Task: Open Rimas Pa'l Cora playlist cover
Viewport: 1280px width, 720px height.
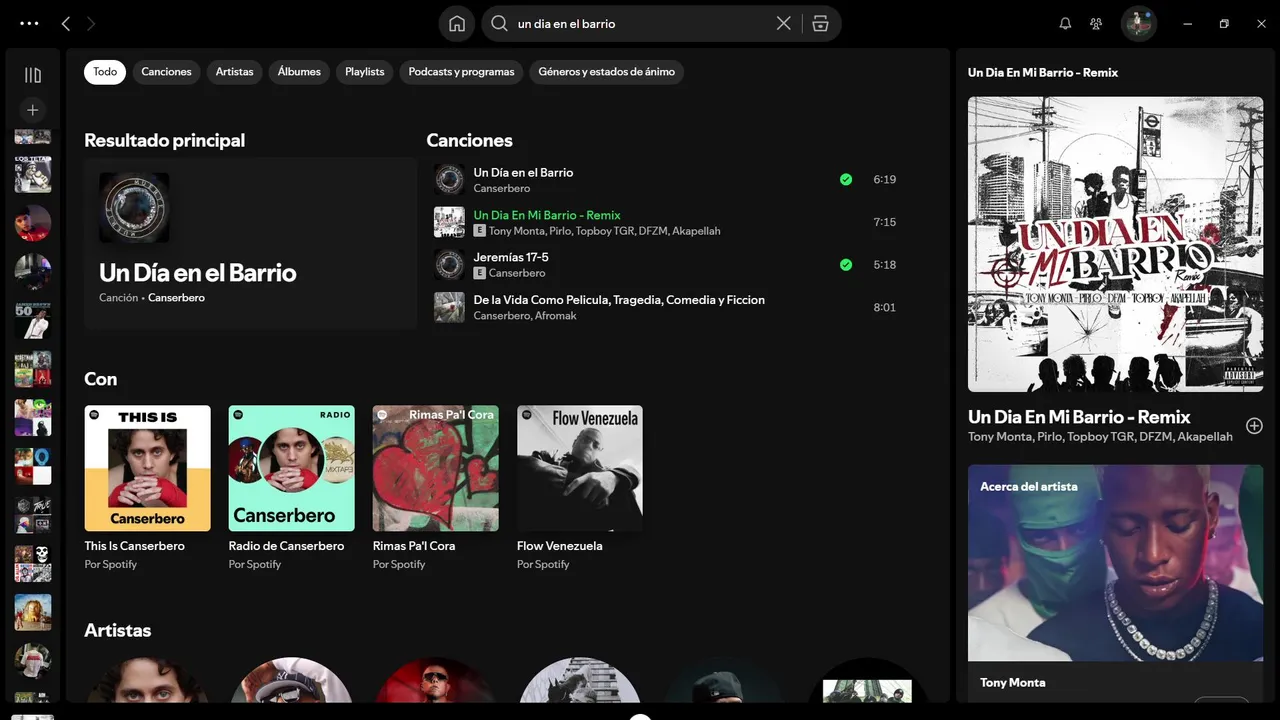Action: click(x=436, y=468)
